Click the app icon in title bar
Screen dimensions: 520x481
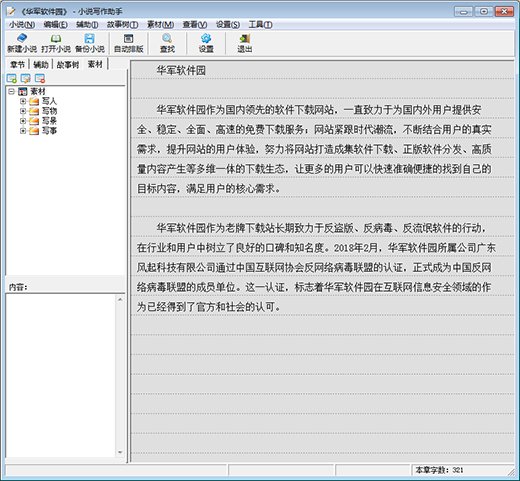11,11
